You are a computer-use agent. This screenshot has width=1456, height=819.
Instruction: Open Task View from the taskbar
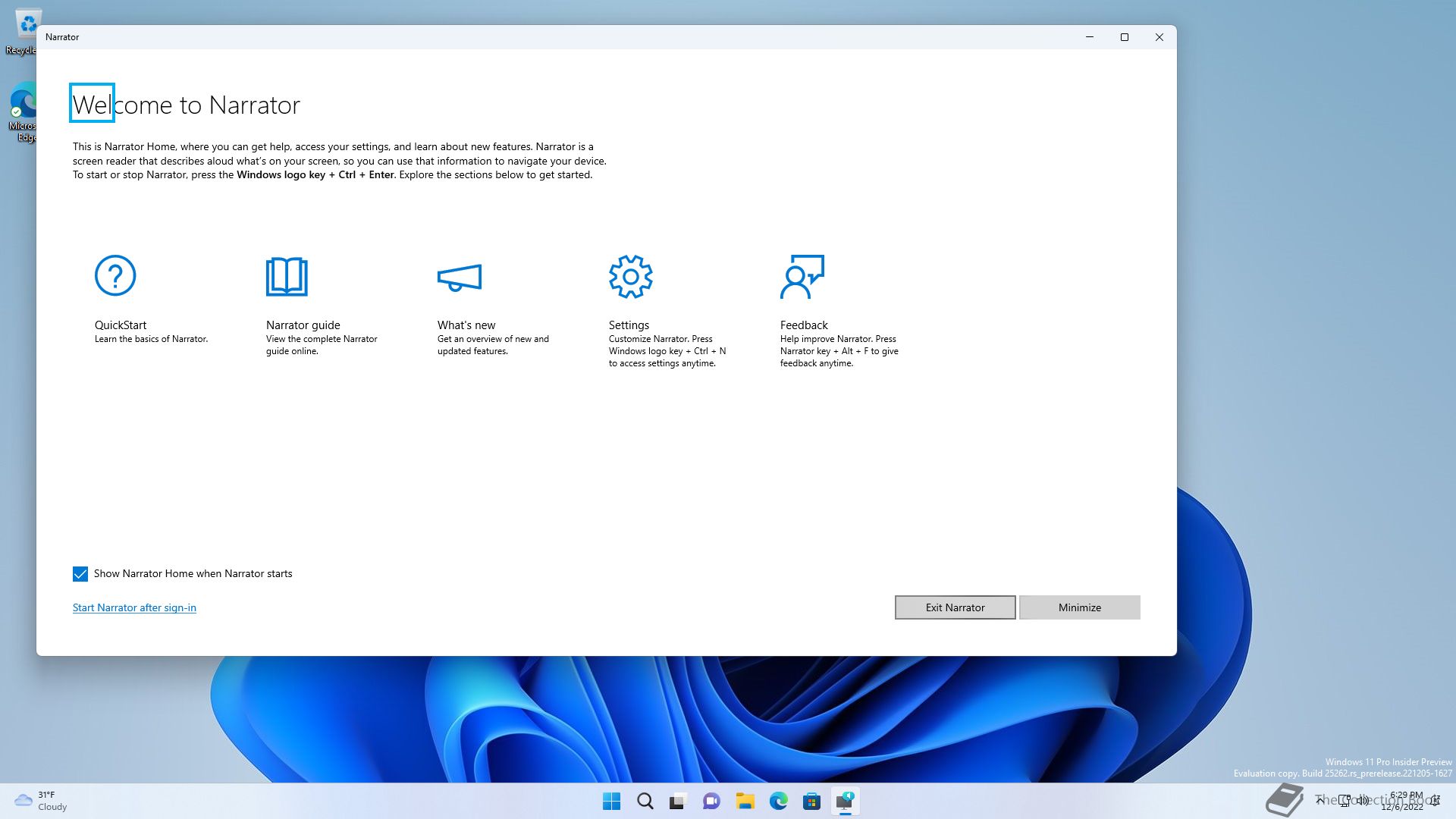click(678, 801)
